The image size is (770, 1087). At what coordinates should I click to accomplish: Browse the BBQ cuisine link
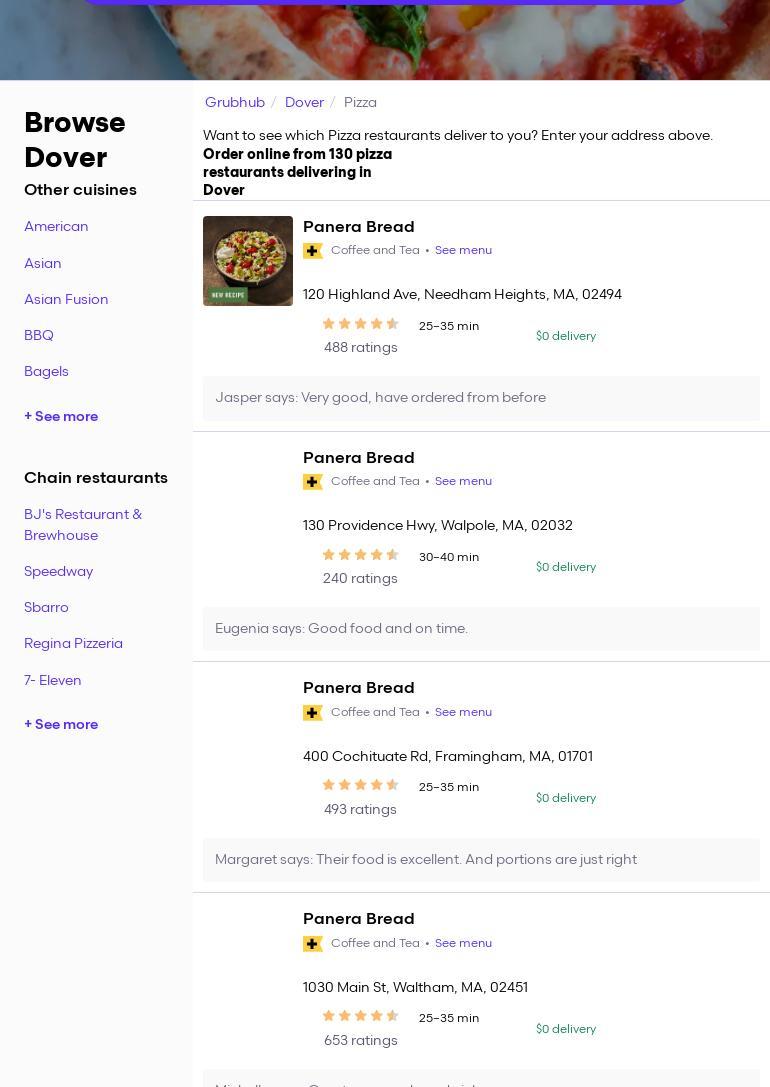(x=39, y=336)
